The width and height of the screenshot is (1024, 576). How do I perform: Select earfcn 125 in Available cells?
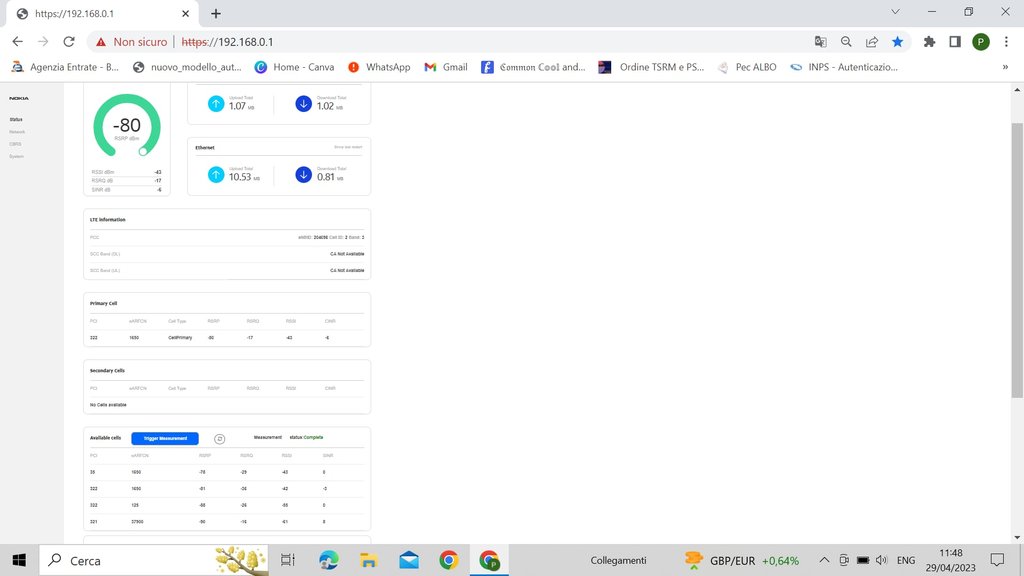pos(135,505)
